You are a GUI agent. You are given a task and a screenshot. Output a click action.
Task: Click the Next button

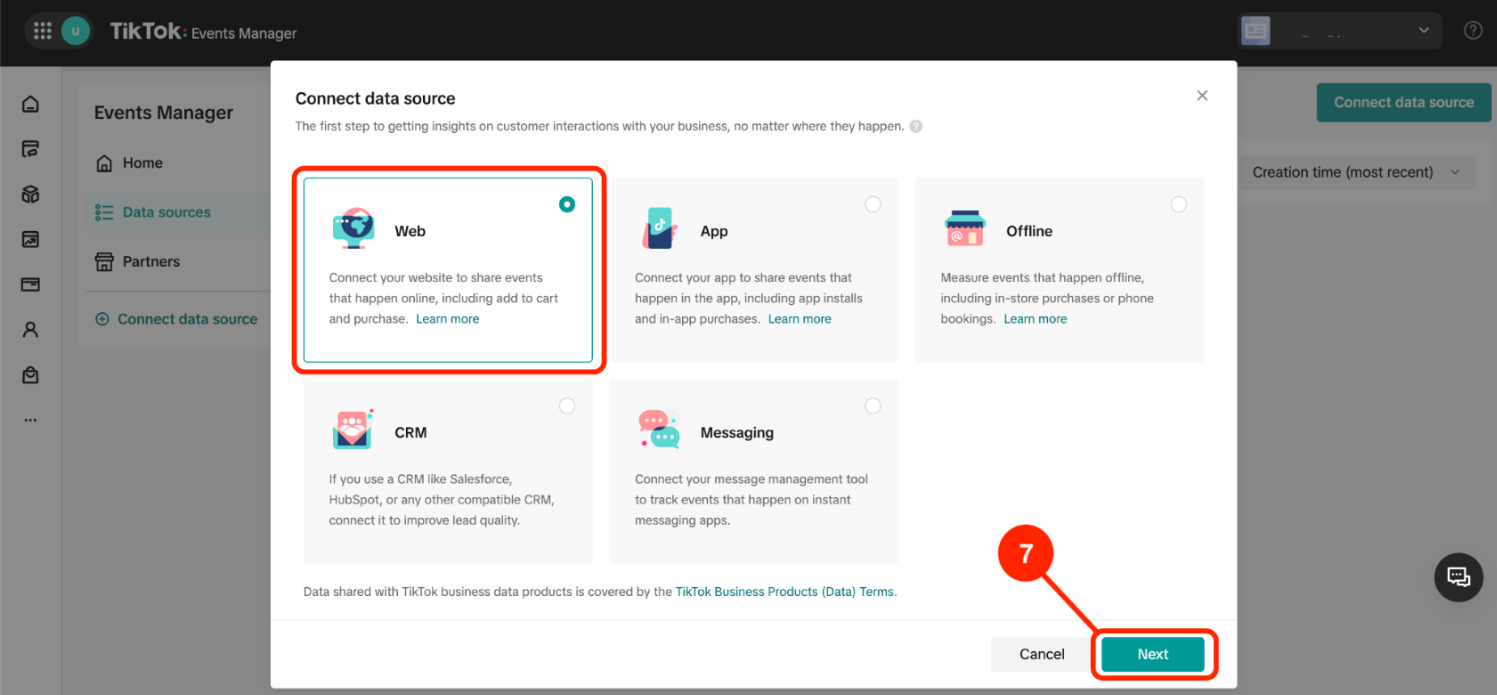1153,654
